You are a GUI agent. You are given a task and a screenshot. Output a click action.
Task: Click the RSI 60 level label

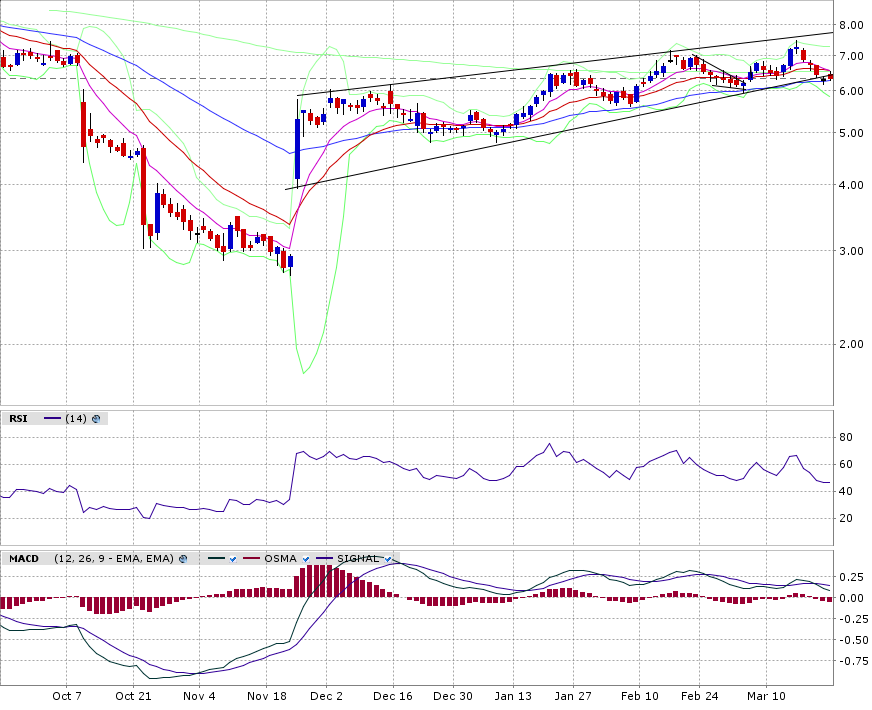(846, 464)
